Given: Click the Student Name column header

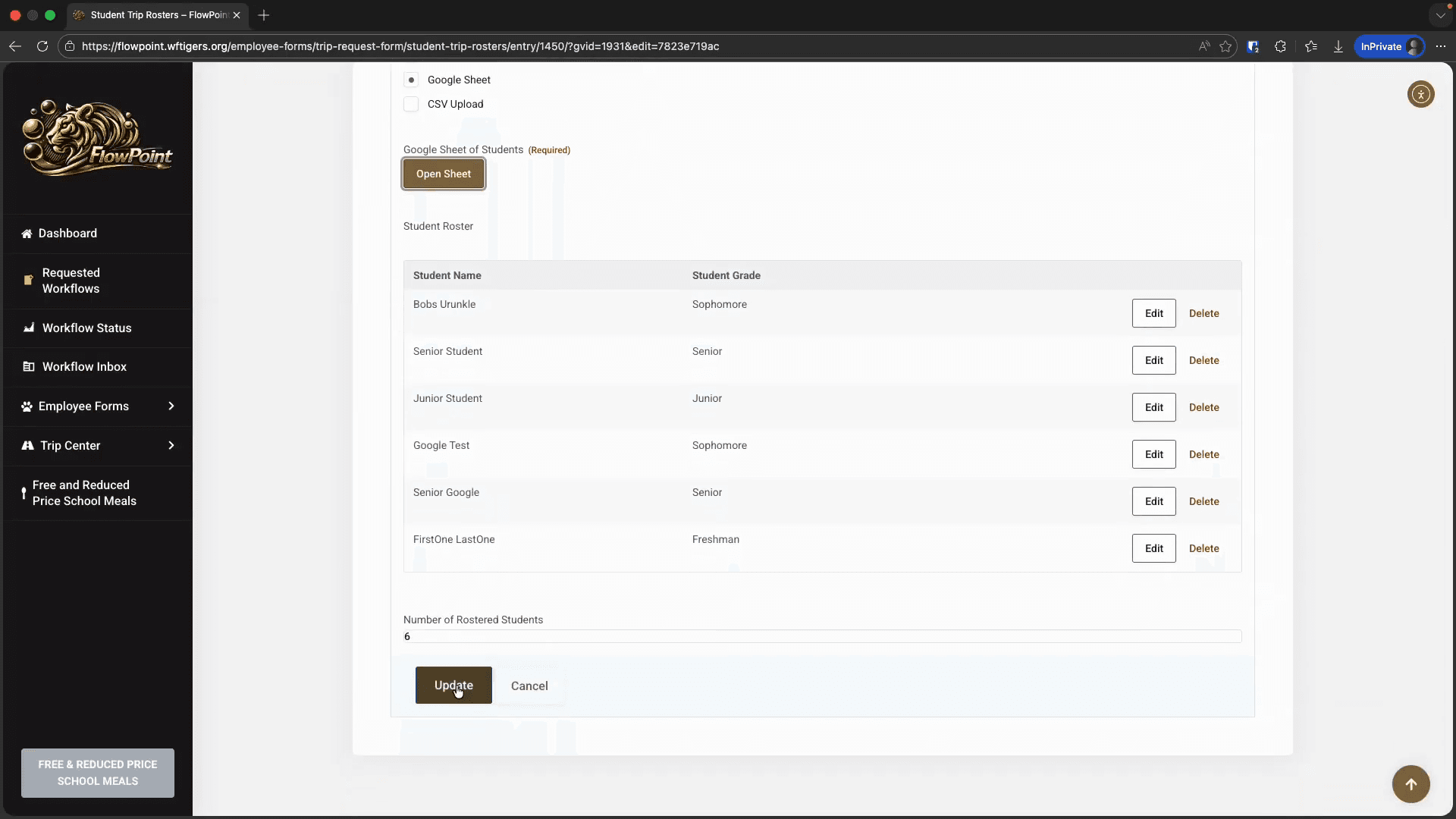Looking at the screenshot, I should point(447,275).
